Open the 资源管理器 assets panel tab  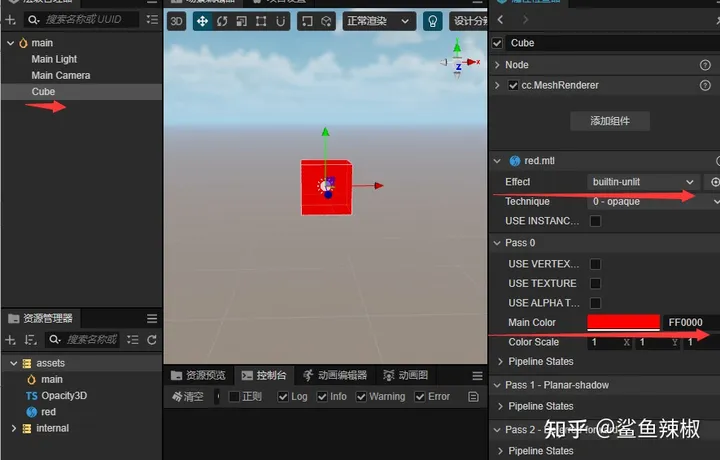pos(40,319)
